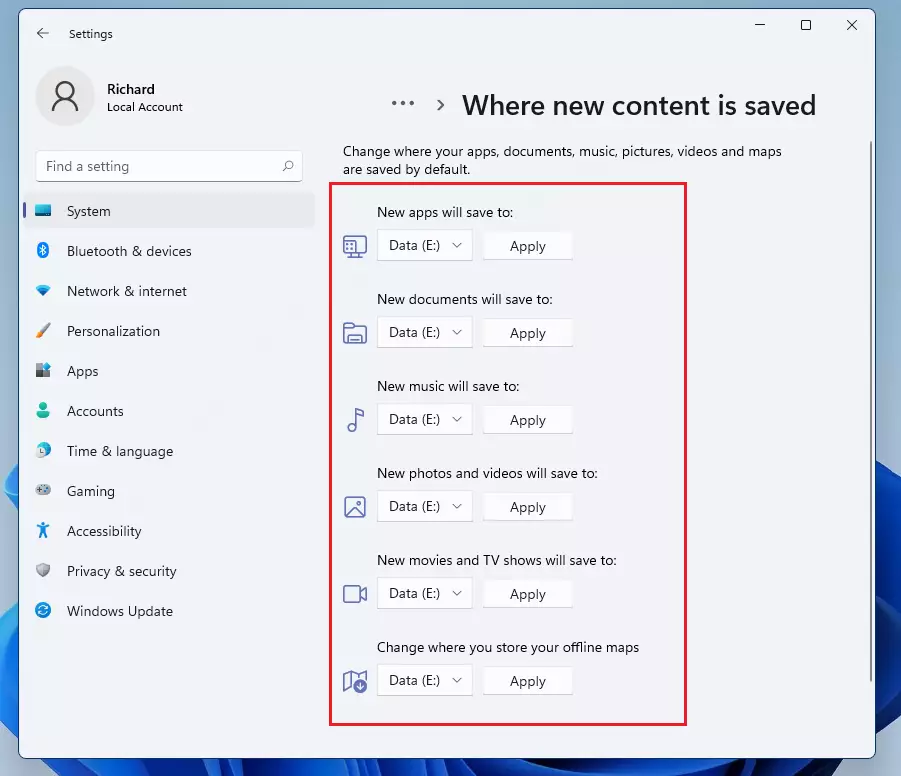Open the photos and videos drive dropdown
The image size is (901, 776).
[425, 506]
